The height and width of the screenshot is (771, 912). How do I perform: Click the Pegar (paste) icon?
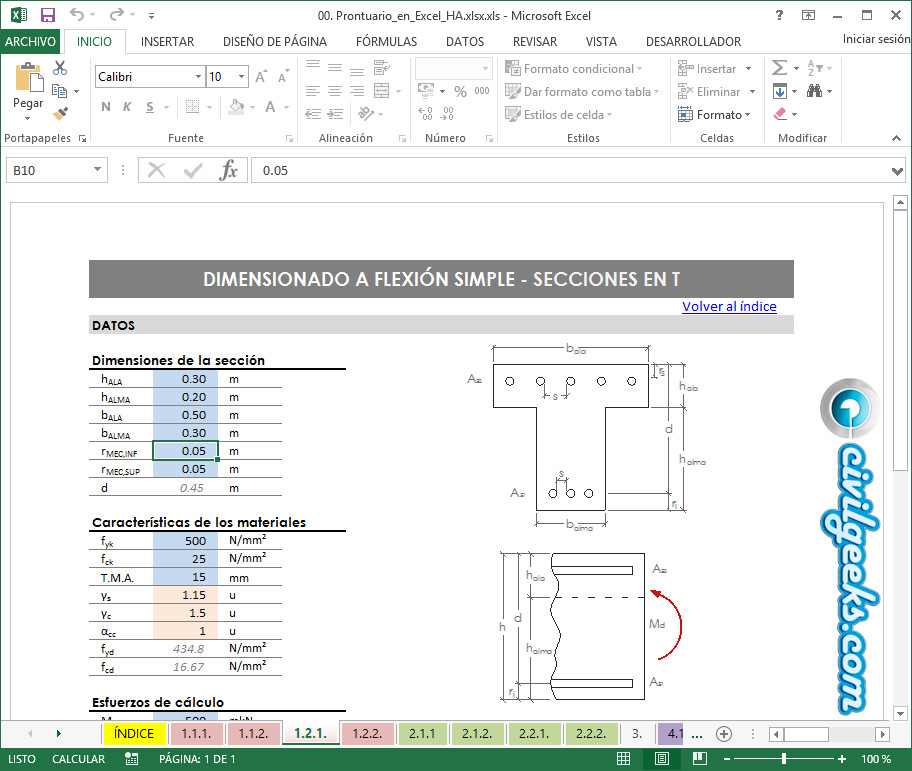pyautogui.click(x=28, y=79)
